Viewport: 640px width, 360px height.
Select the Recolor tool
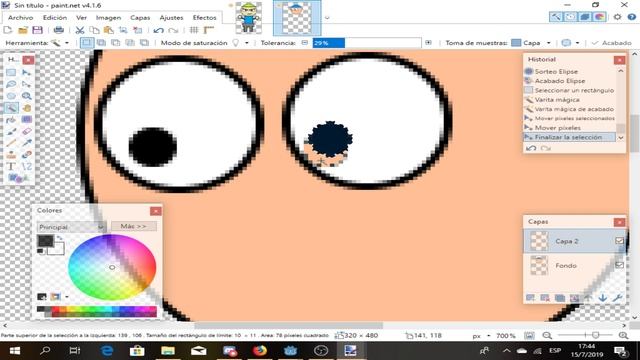click(x=26, y=155)
